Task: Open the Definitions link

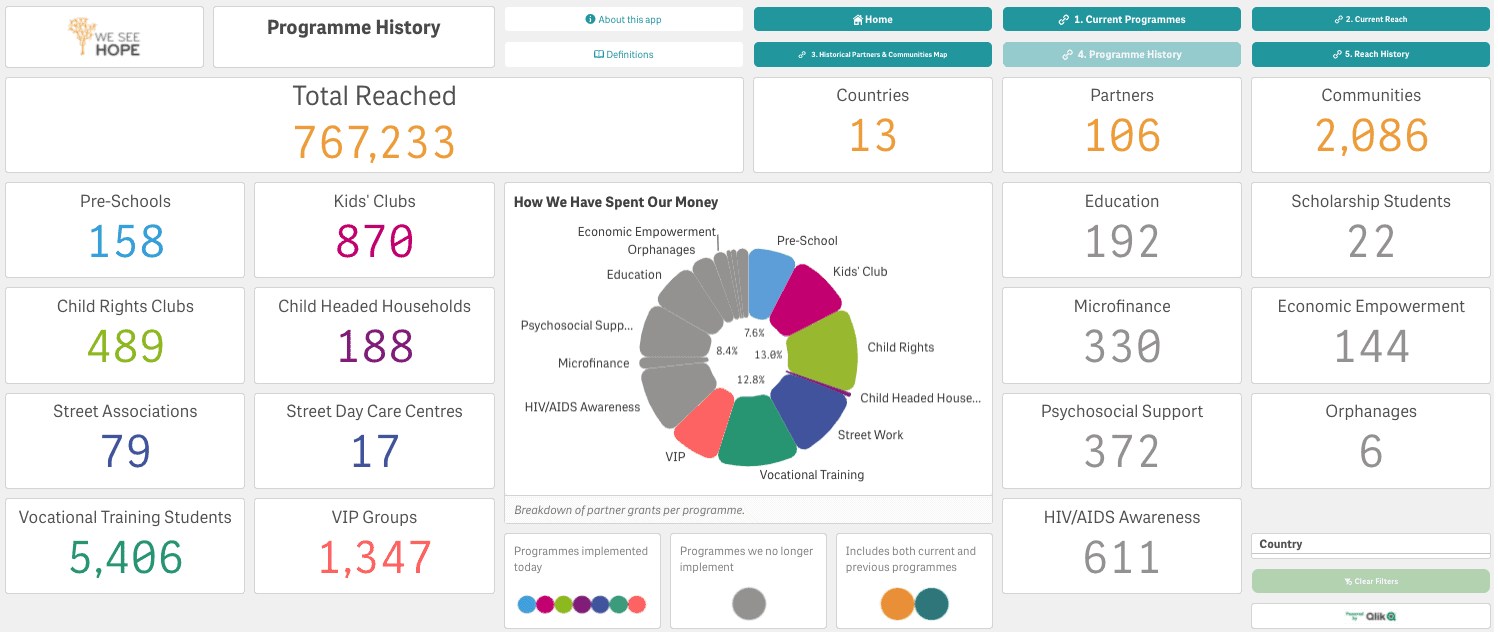Action: pos(624,54)
